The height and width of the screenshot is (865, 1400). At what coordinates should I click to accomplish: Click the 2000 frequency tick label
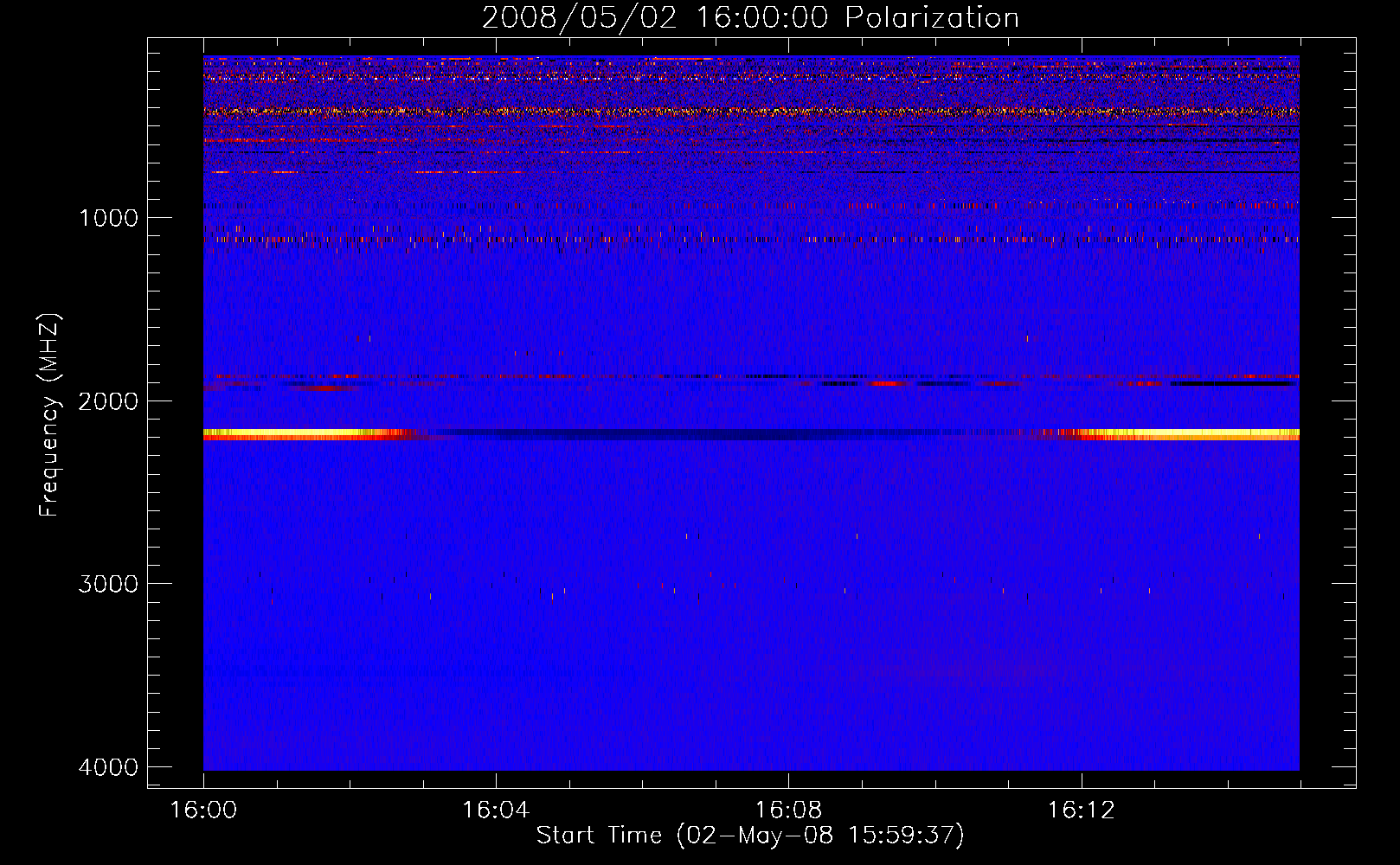pyautogui.click(x=108, y=401)
